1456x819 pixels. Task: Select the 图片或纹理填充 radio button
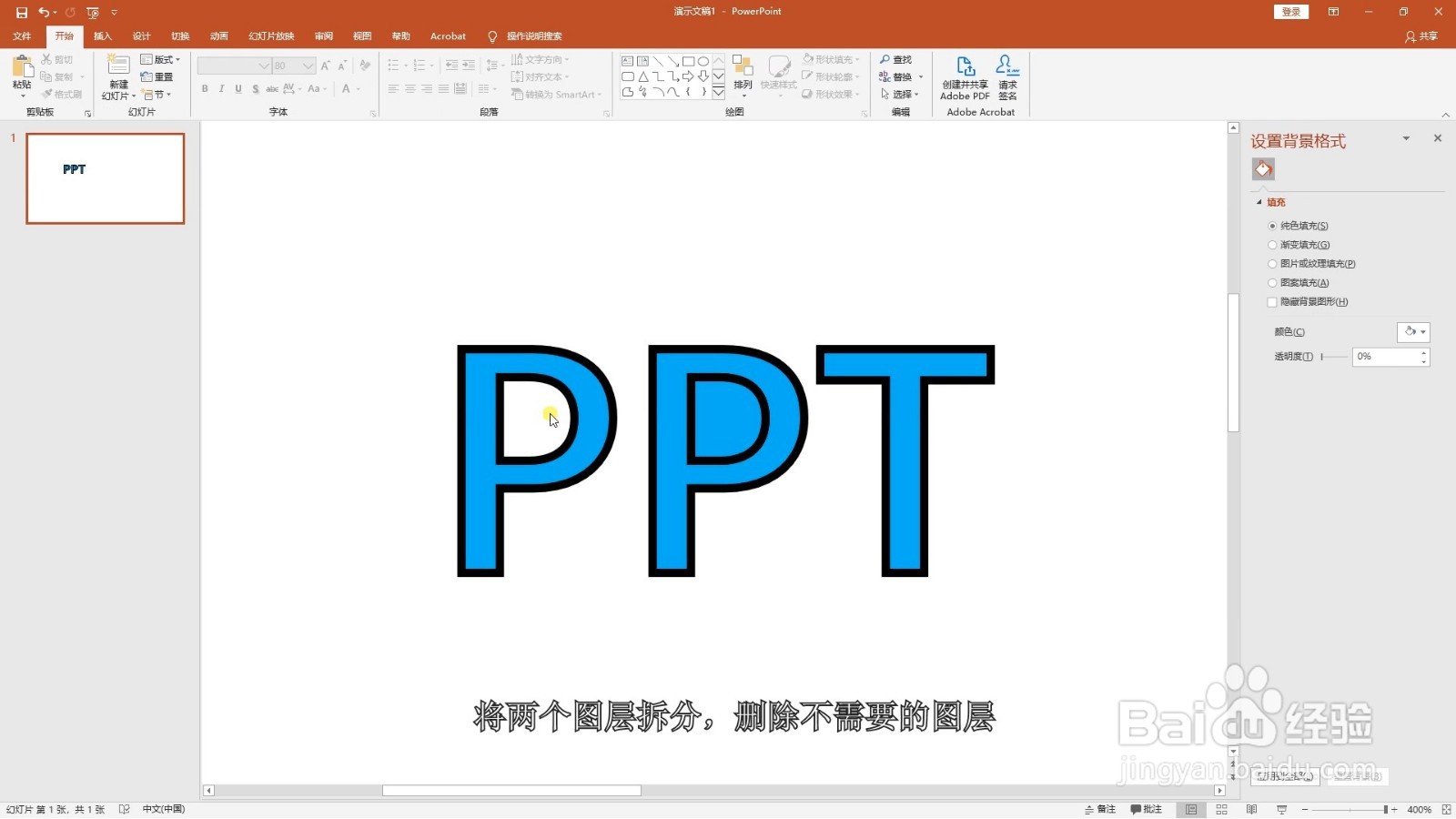1271,263
